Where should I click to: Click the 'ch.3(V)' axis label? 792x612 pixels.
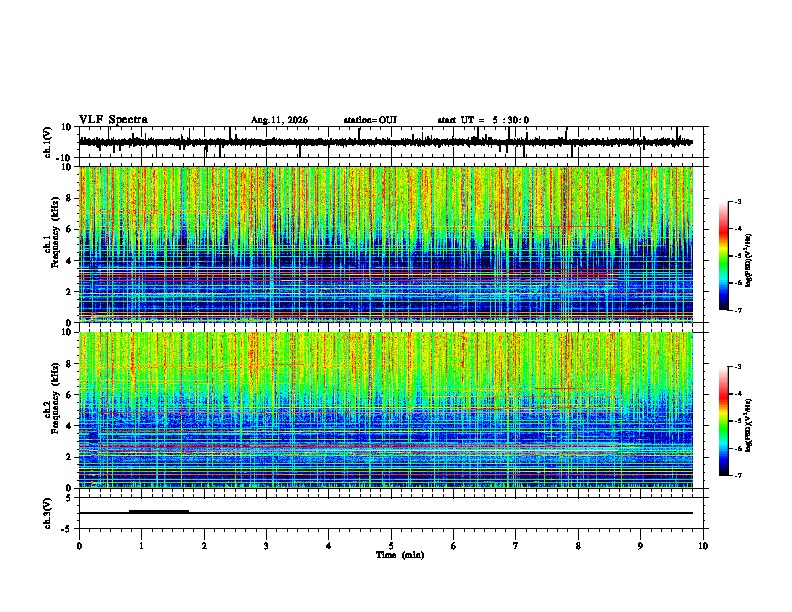tap(48, 514)
